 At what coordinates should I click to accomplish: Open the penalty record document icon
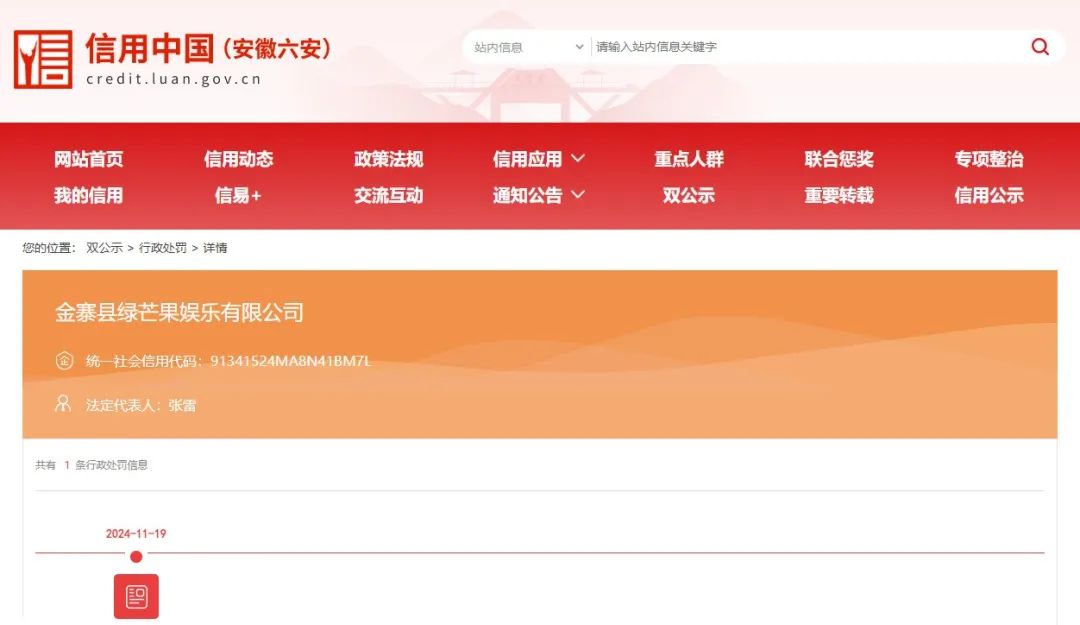(x=136, y=596)
